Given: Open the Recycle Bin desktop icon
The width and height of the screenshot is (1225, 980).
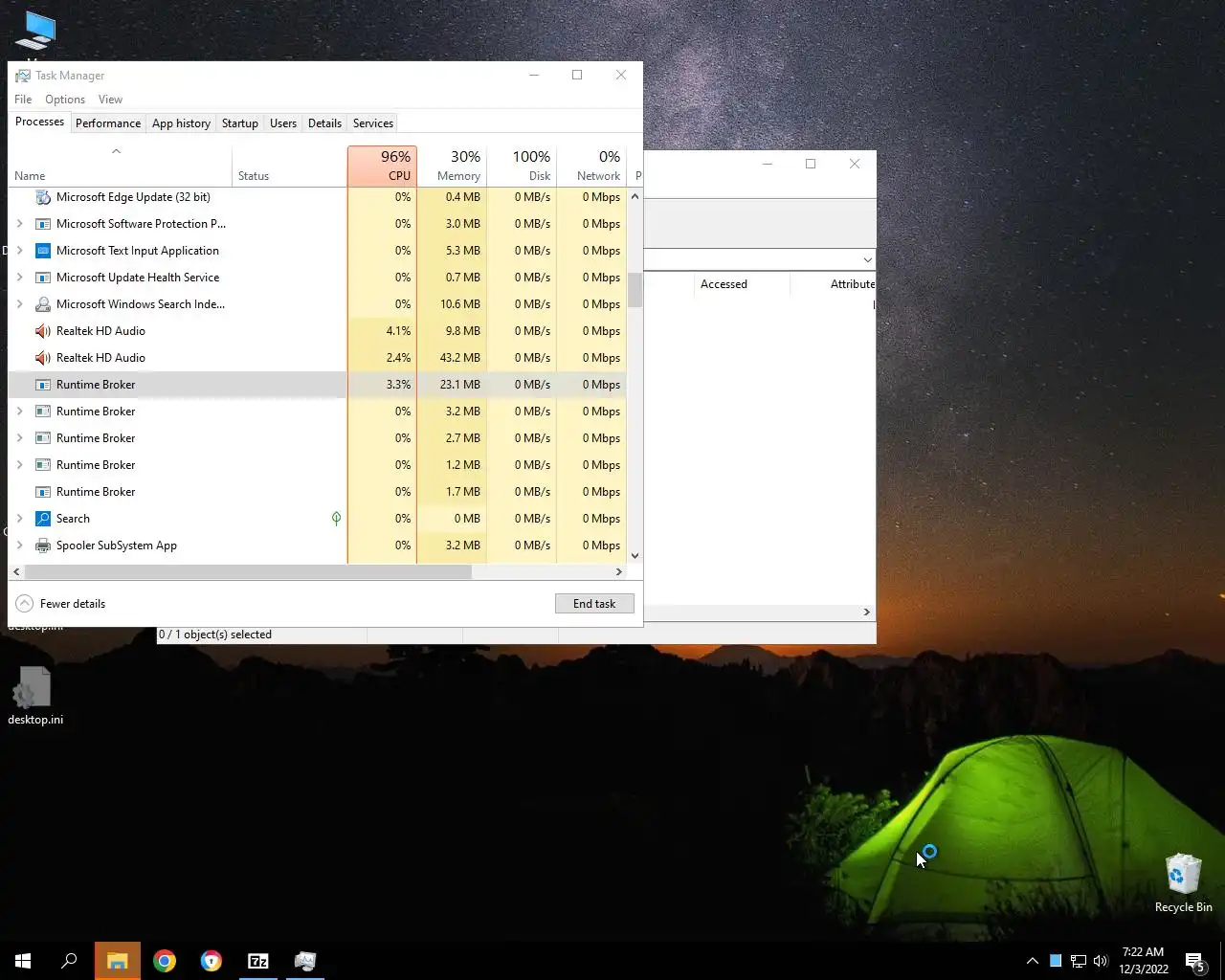Looking at the screenshot, I should point(1184,882).
